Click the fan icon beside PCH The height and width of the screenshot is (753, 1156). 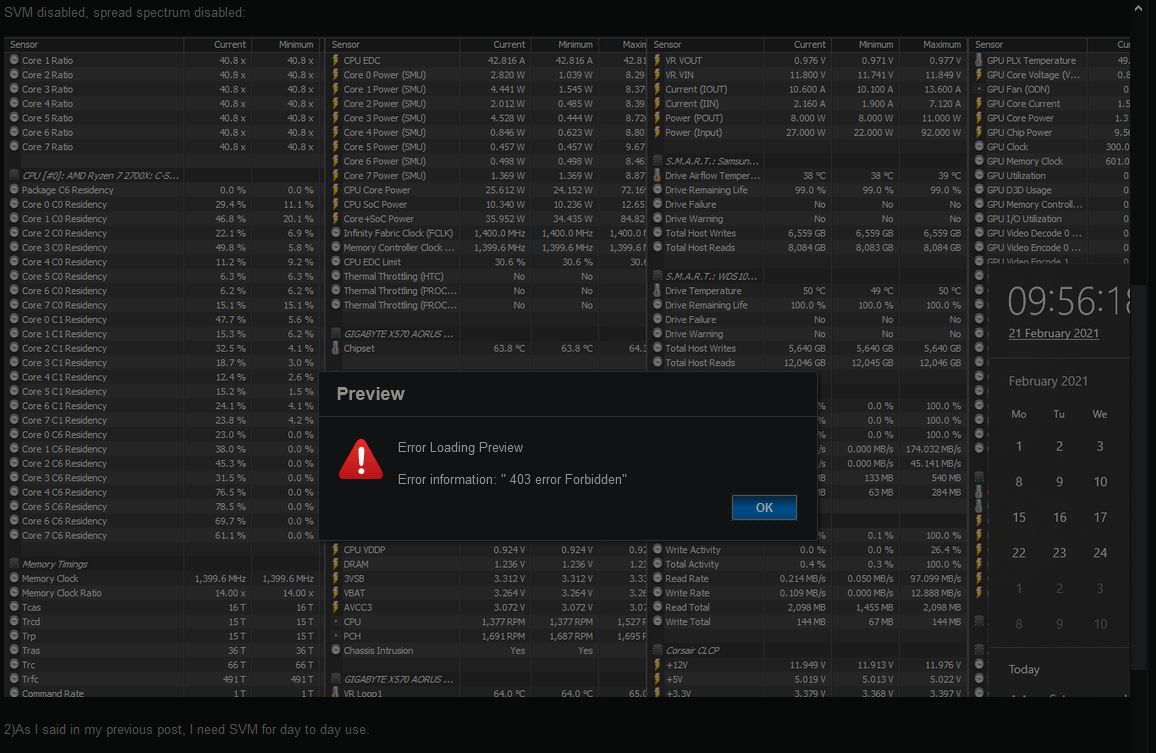tap(335, 636)
